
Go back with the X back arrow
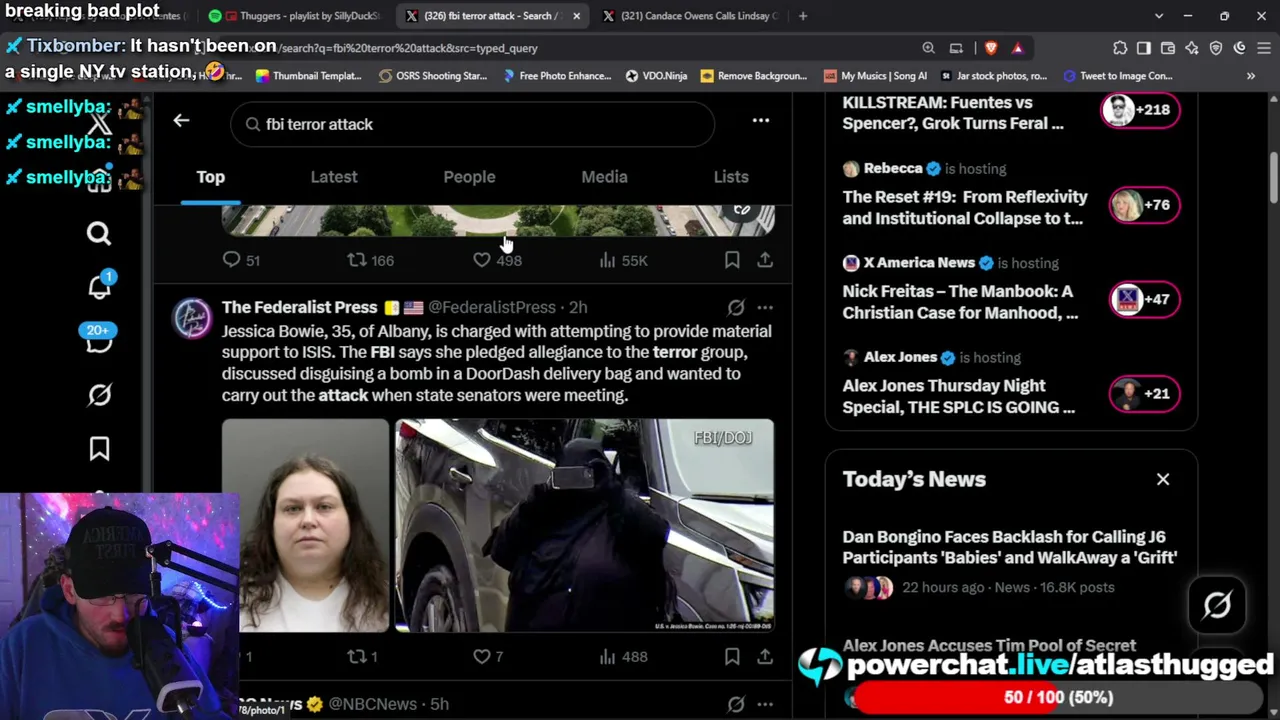coord(181,121)
